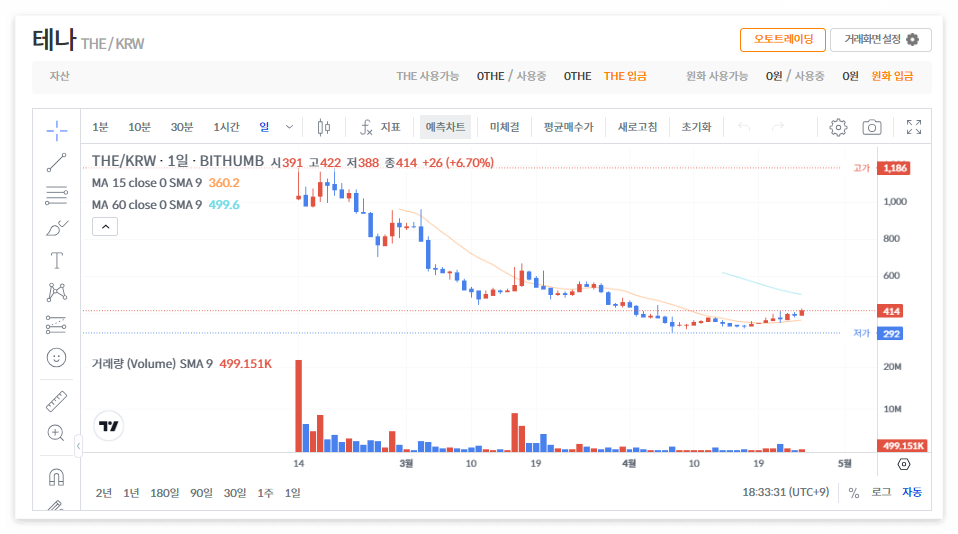
Task: Click the THE 입금 deposit link
Action: 625,76
